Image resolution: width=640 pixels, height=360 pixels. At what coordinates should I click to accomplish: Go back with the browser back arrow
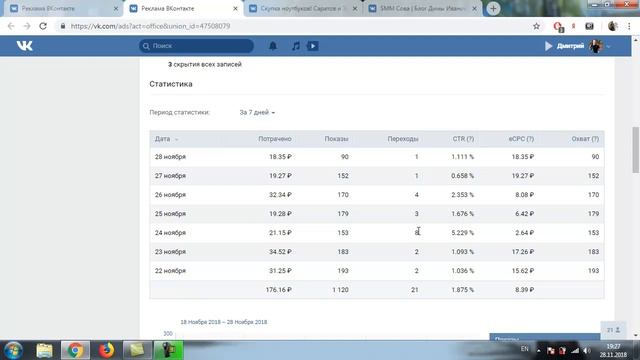pyautogui.click(x=11, y=26)
